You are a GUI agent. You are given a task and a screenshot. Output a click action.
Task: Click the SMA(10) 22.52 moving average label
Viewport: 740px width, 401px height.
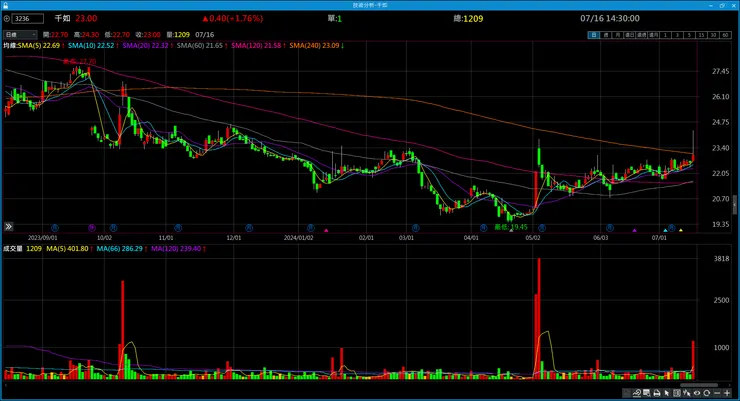(x=93, y=46)
